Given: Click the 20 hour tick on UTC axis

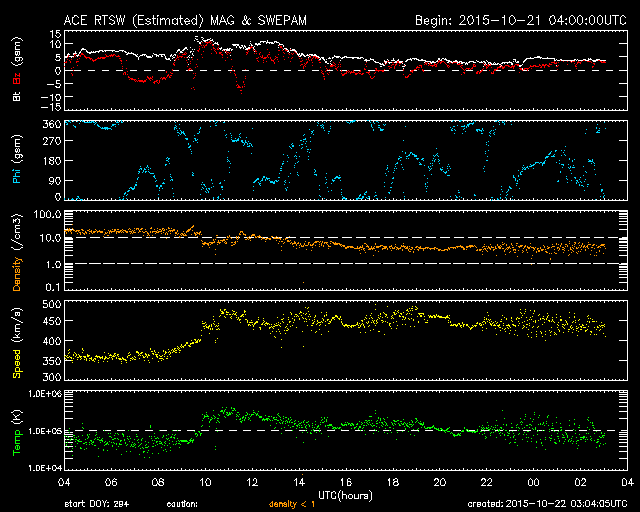Looking at the screenshot, I should pos(440,482).
